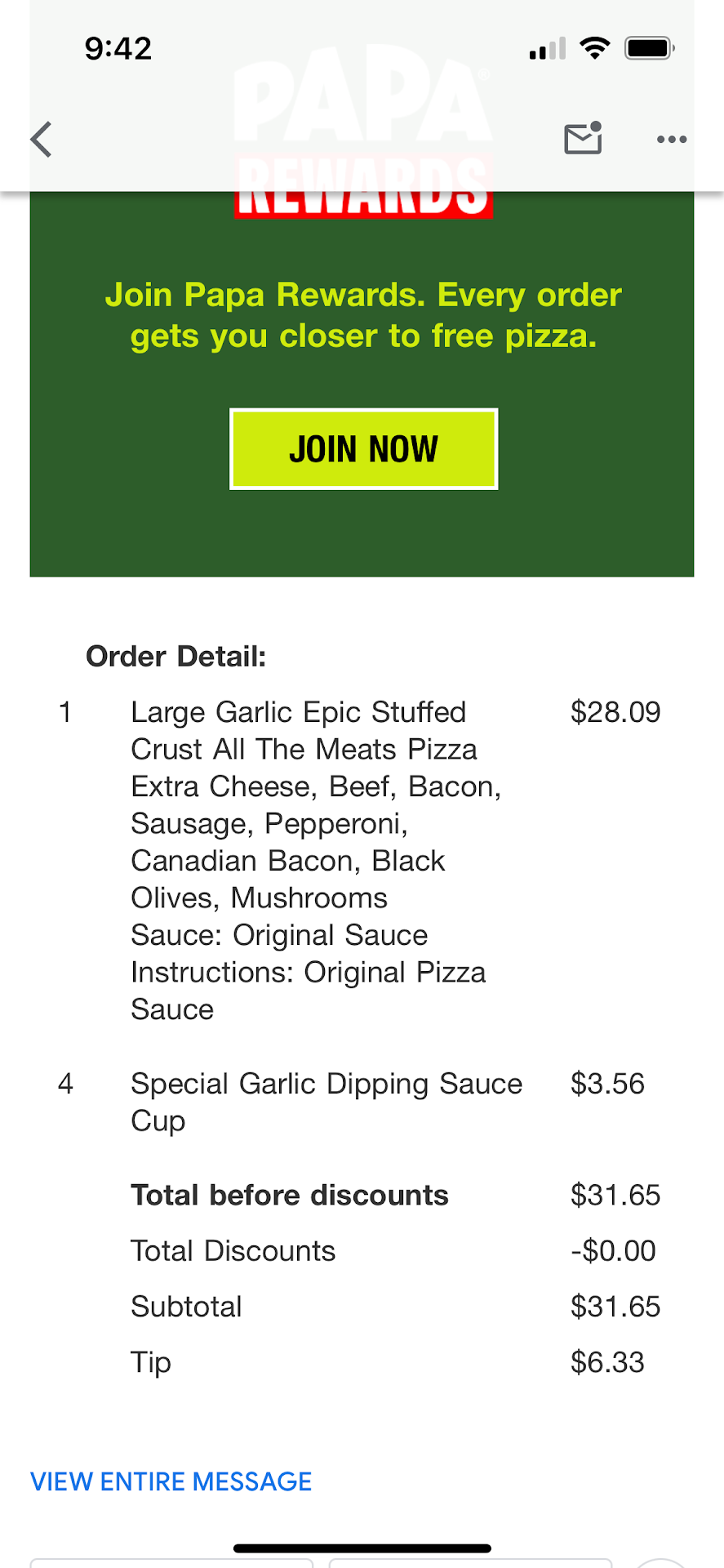Tap the "Join Papa Rewards" headline text
This screenshot has width=724, height=1568.
363,315
